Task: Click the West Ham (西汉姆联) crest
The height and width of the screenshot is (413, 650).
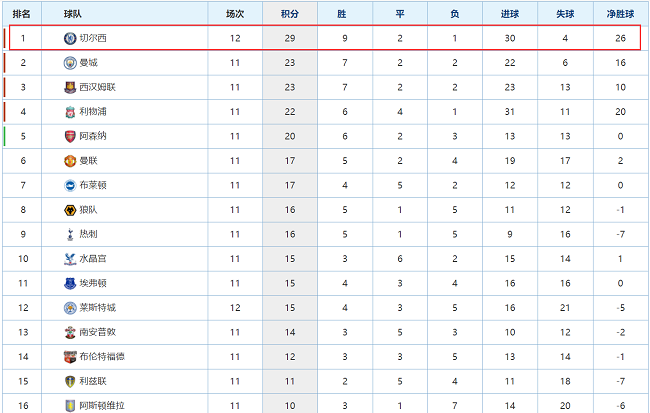Action: [70, 87]
